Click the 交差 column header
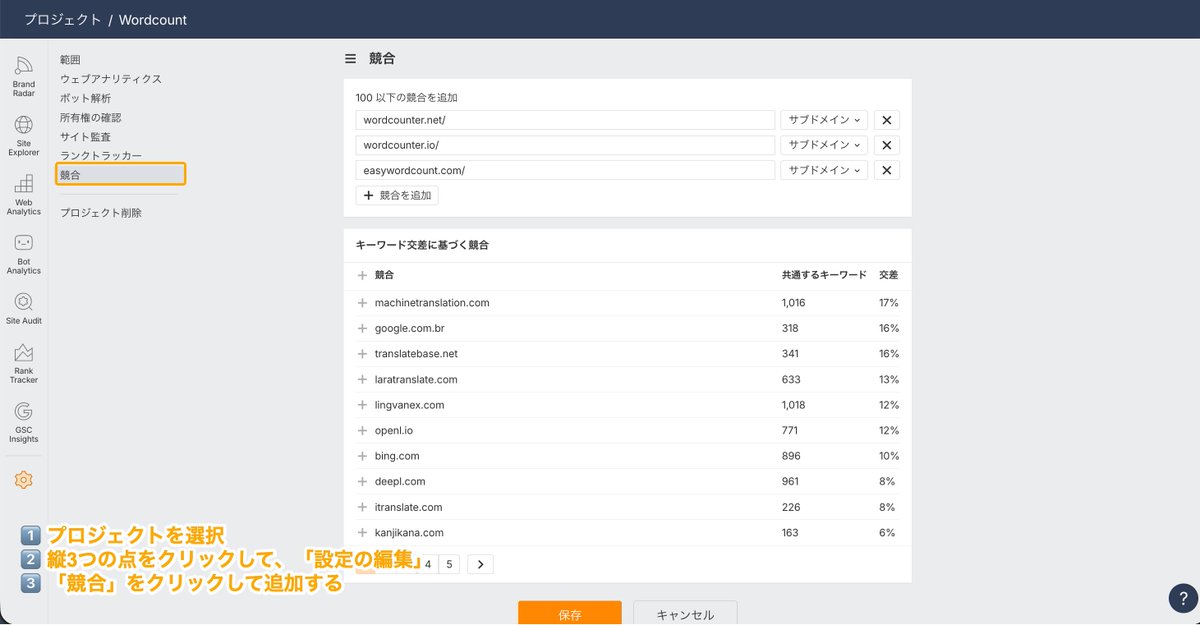1200x625 pixels. pos(888,275)
